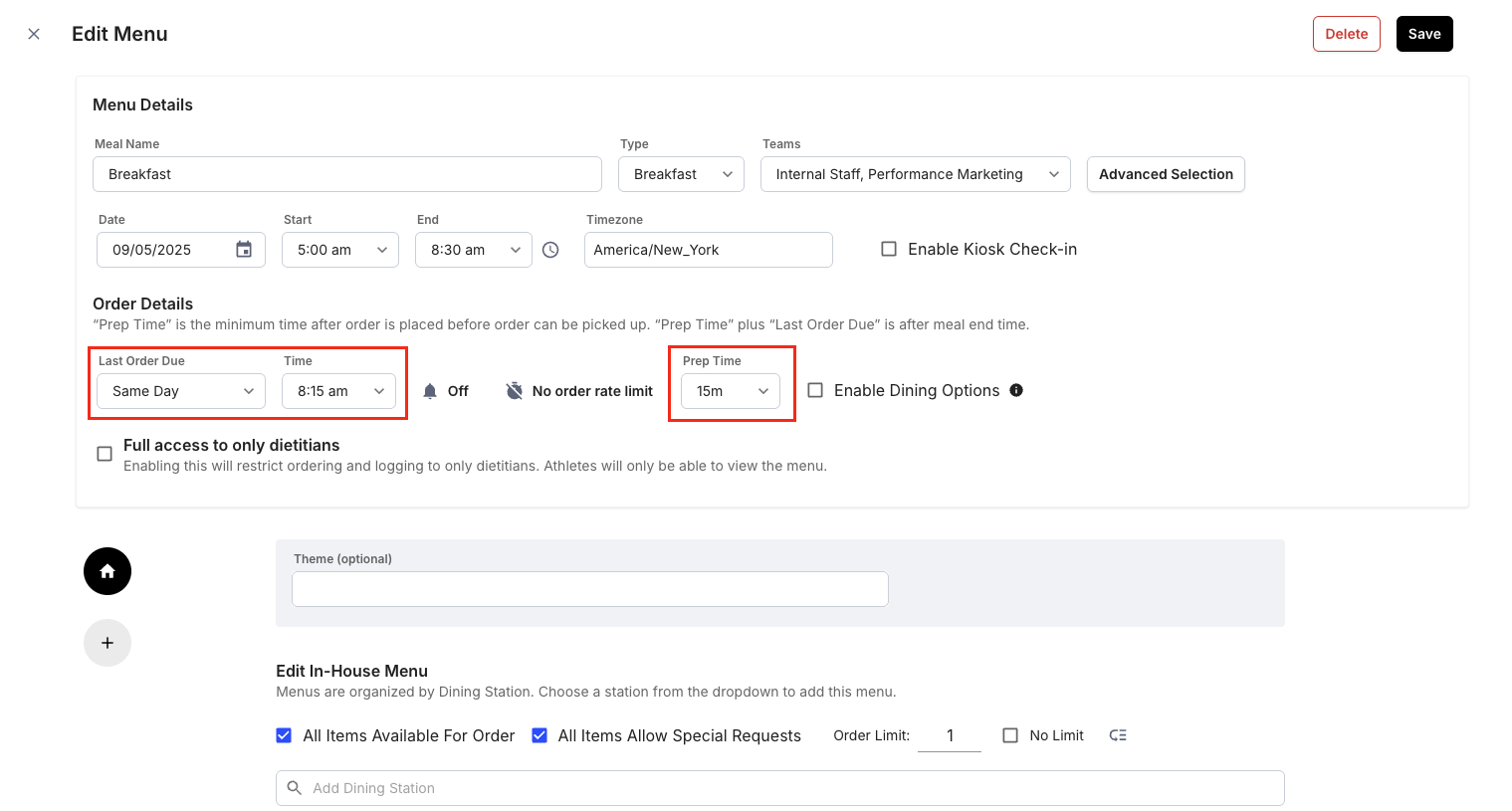
Task: Toggle the notification bell Off
Action: pos(445,391)
